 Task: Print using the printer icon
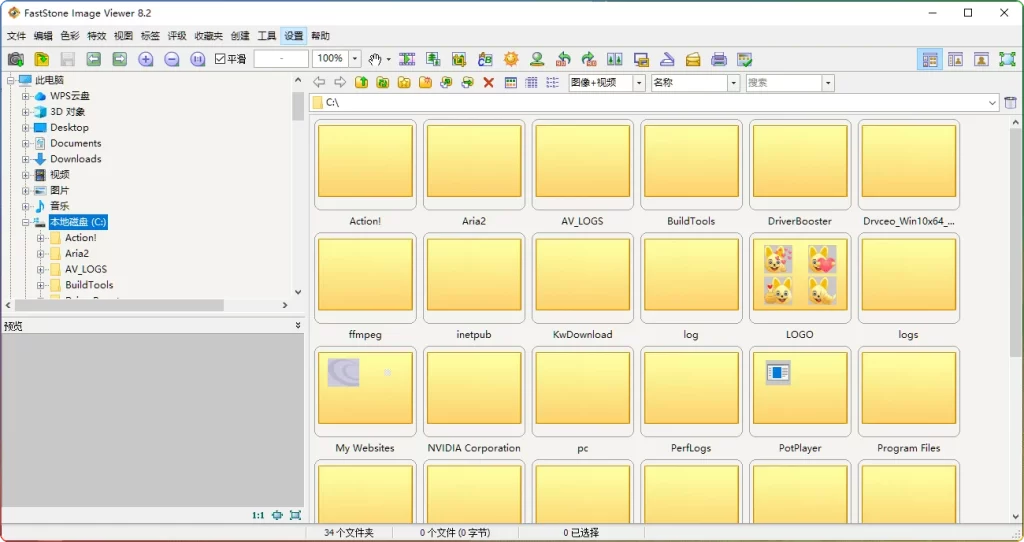719,59
